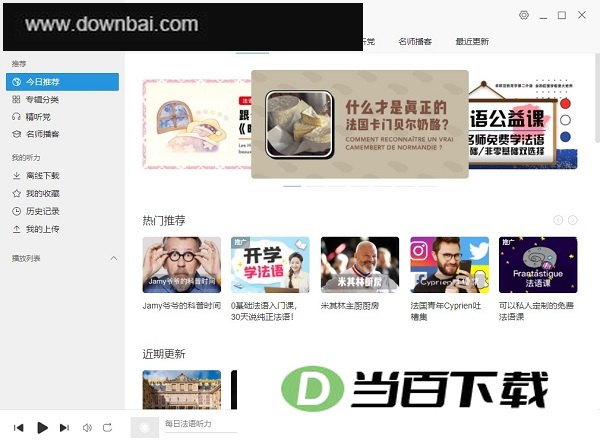Screen dimensions: 600x445
Task: Click the 我的上传 upload icon
Action: point(16,229)
